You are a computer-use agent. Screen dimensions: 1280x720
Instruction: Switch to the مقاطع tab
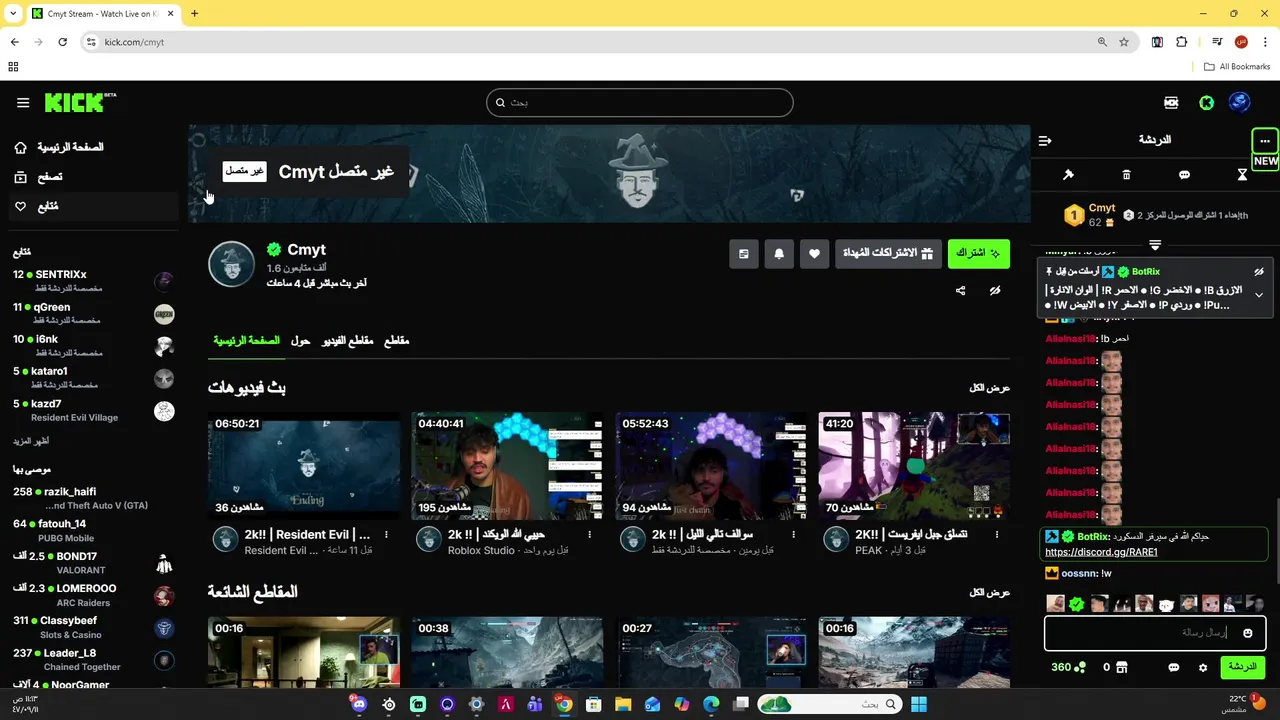[397, 341]
